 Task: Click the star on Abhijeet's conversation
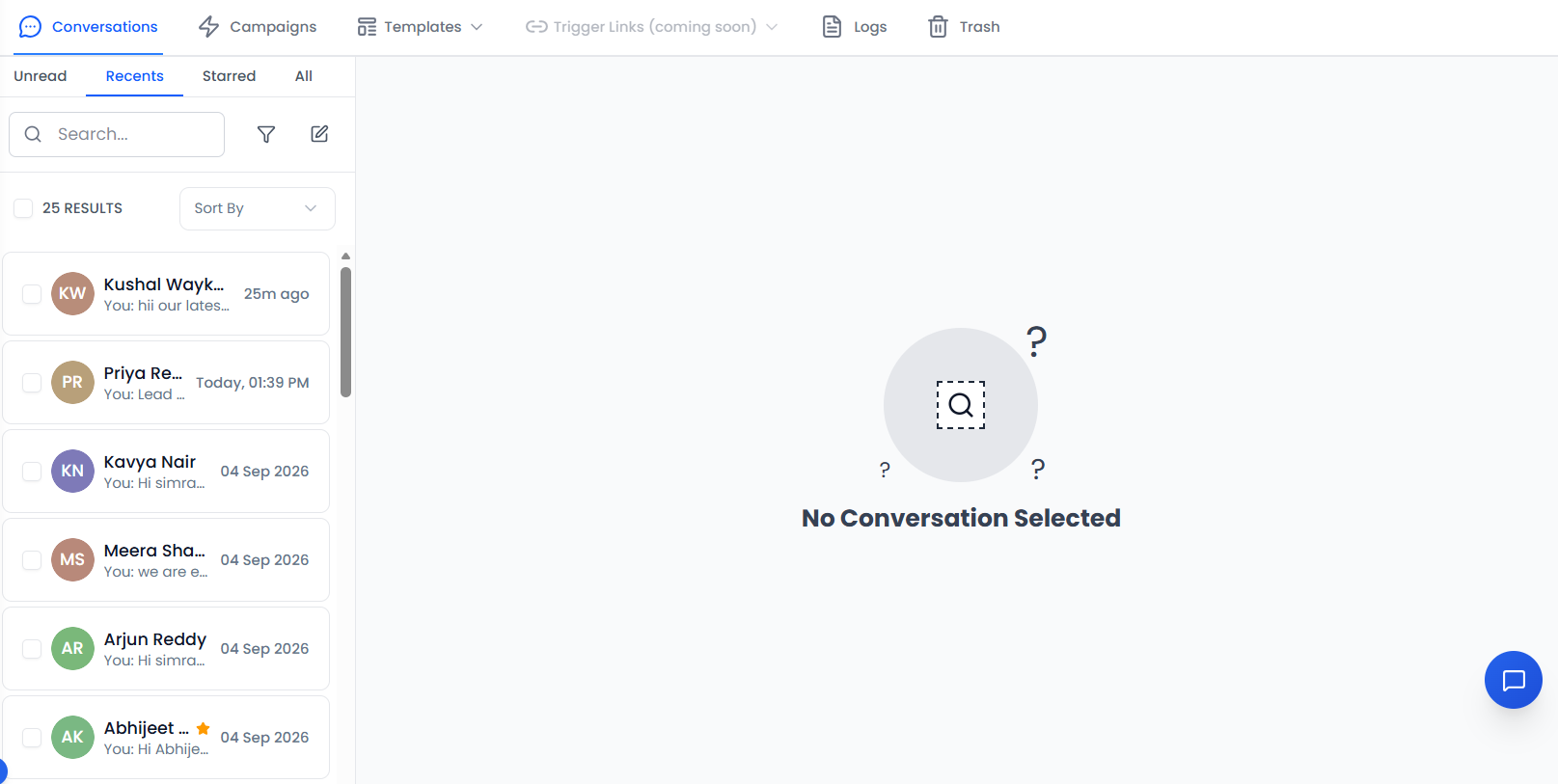point(203,728)
